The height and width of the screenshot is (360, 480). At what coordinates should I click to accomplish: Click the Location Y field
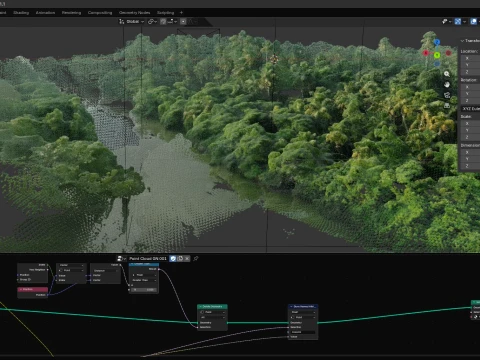point(471,65)
